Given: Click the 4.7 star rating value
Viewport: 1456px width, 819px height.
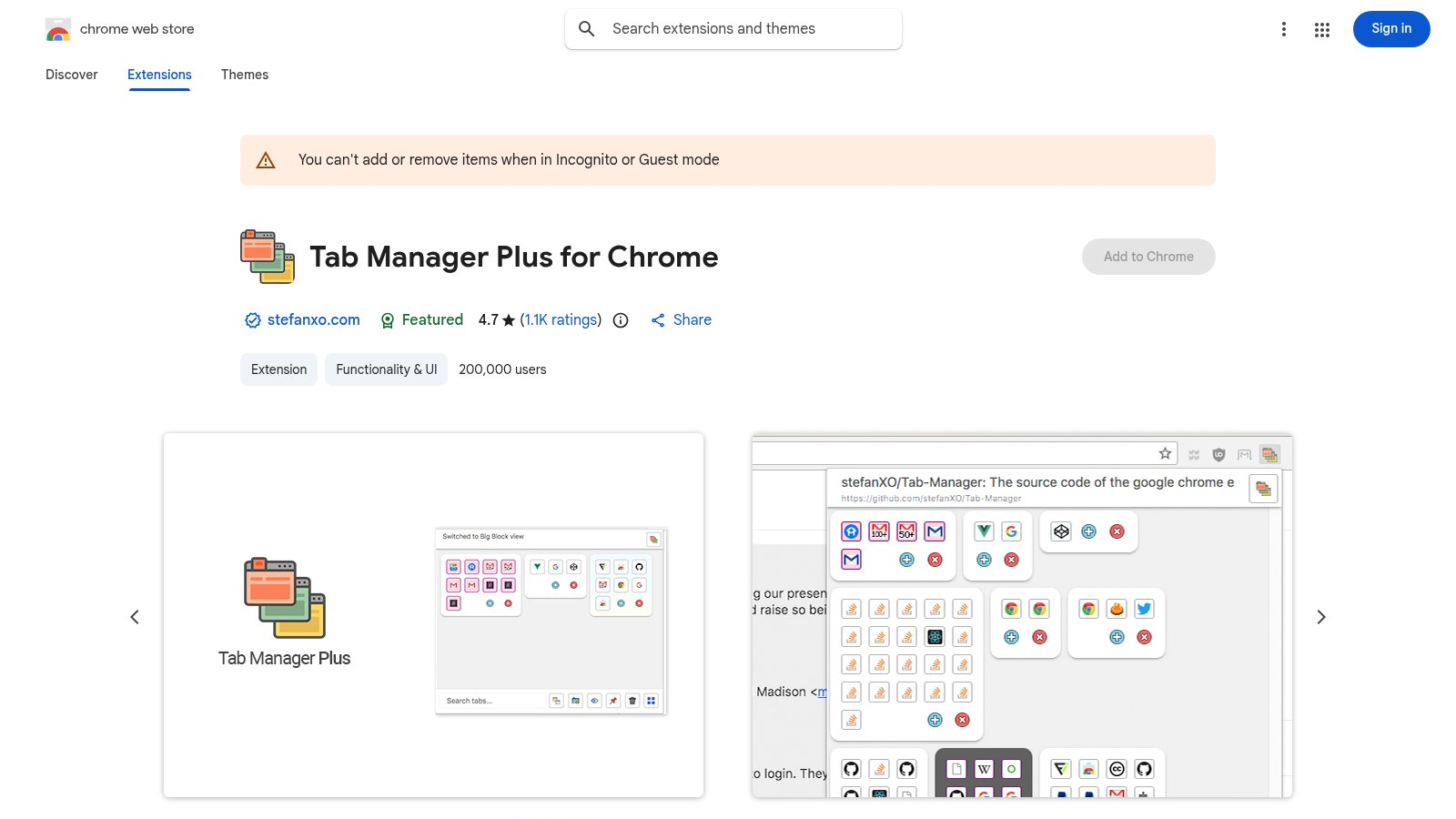Looking at the screenshot, I should tap(497, 320).
